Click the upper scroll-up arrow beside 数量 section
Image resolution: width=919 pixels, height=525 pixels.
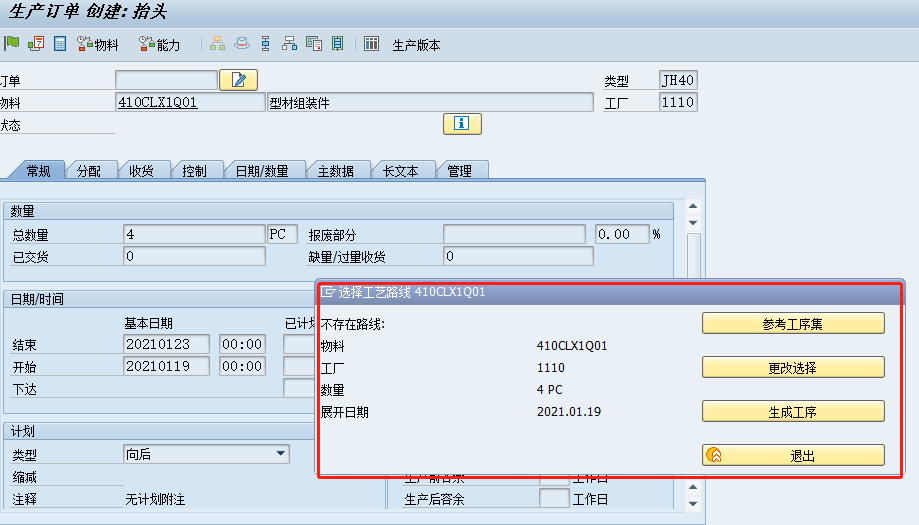tap(693, 206)
